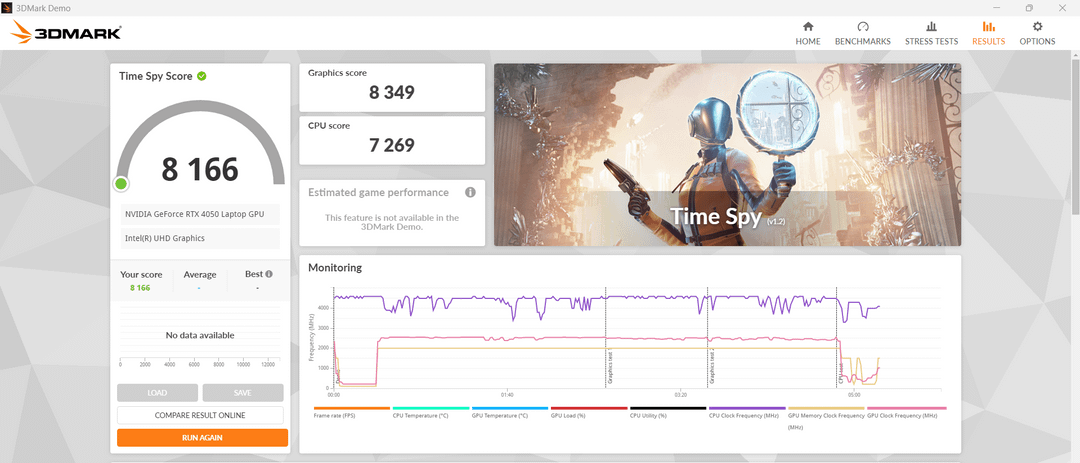Screen dimensions: 1080x463
Task: Click the Estimated game performance info icon
Action: point(470,192)
